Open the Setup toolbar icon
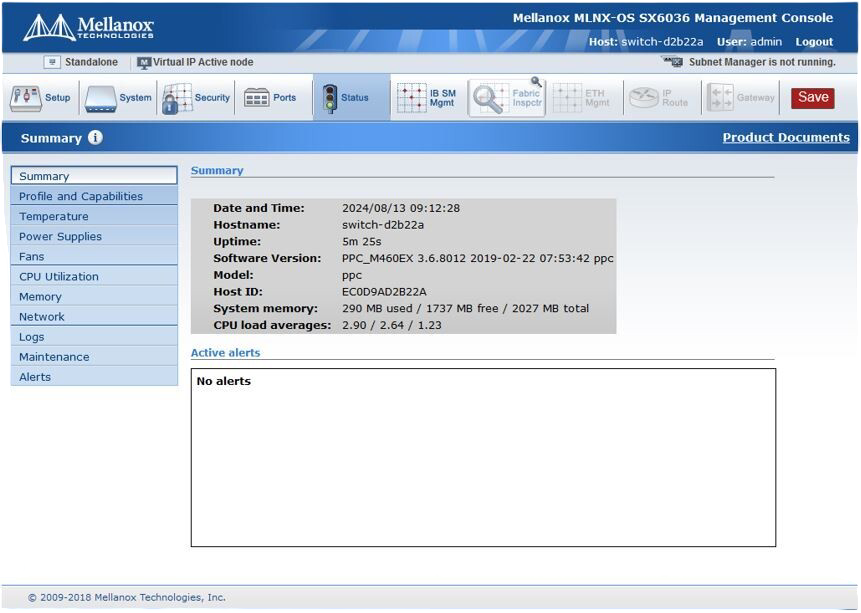 tap(25, 98)
